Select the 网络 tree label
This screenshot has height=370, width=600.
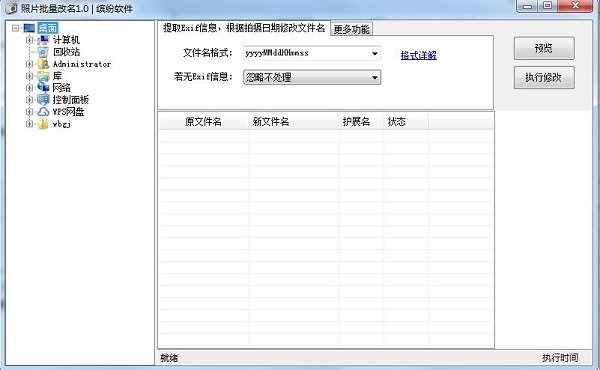click(x=62, y=88)
